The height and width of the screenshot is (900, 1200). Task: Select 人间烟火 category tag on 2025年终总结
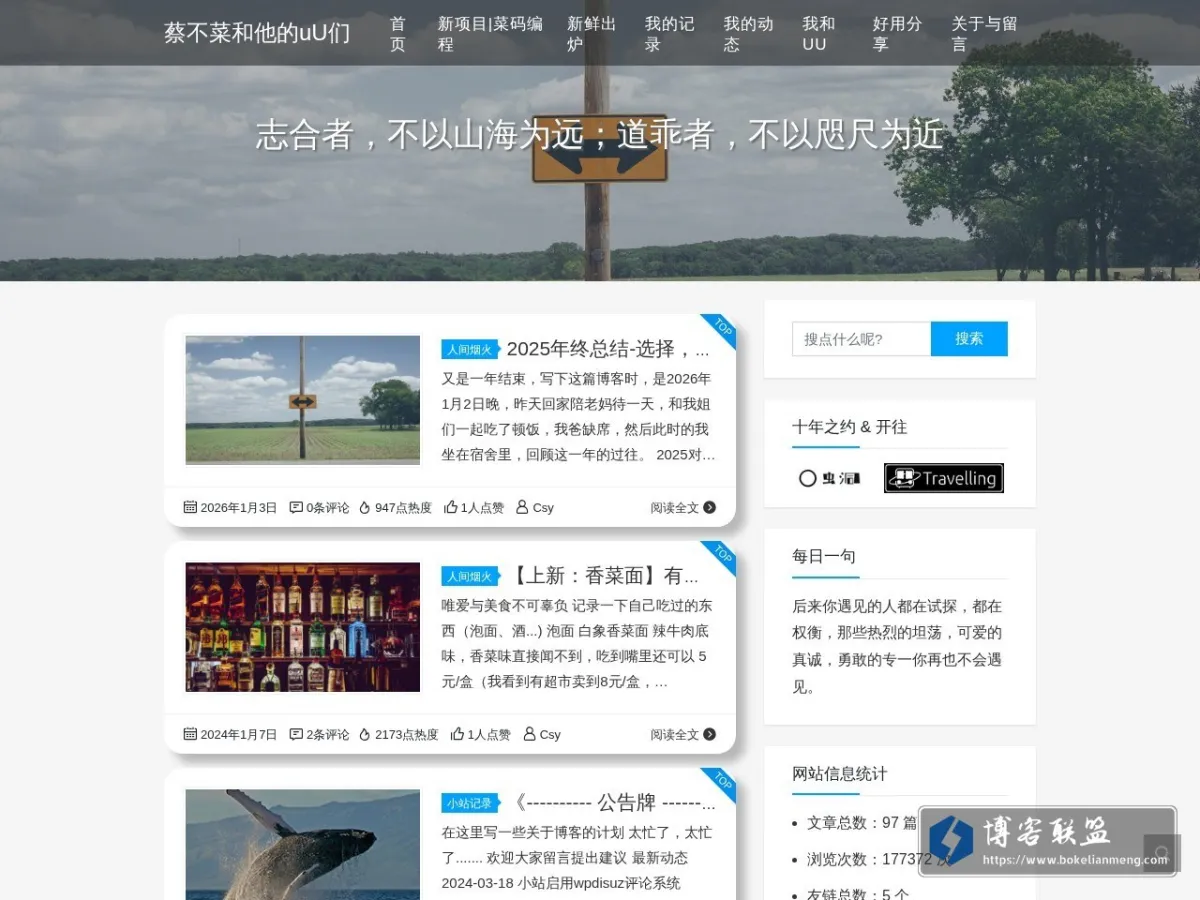click(470, 350)
